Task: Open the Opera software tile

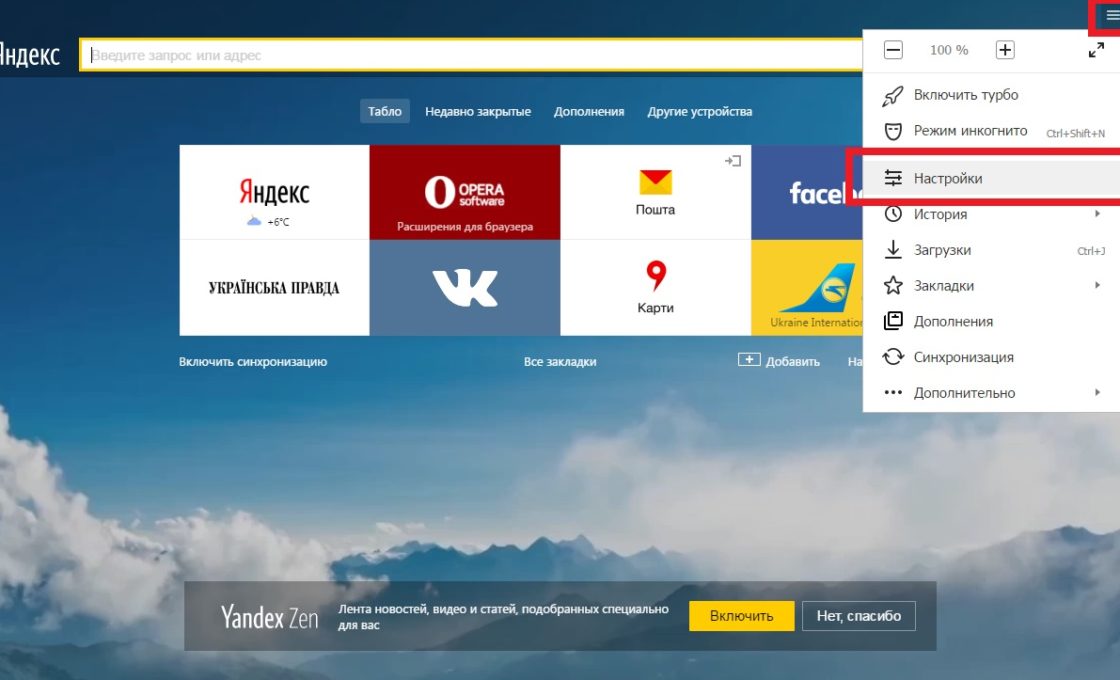Action: (x=465, y=192)
